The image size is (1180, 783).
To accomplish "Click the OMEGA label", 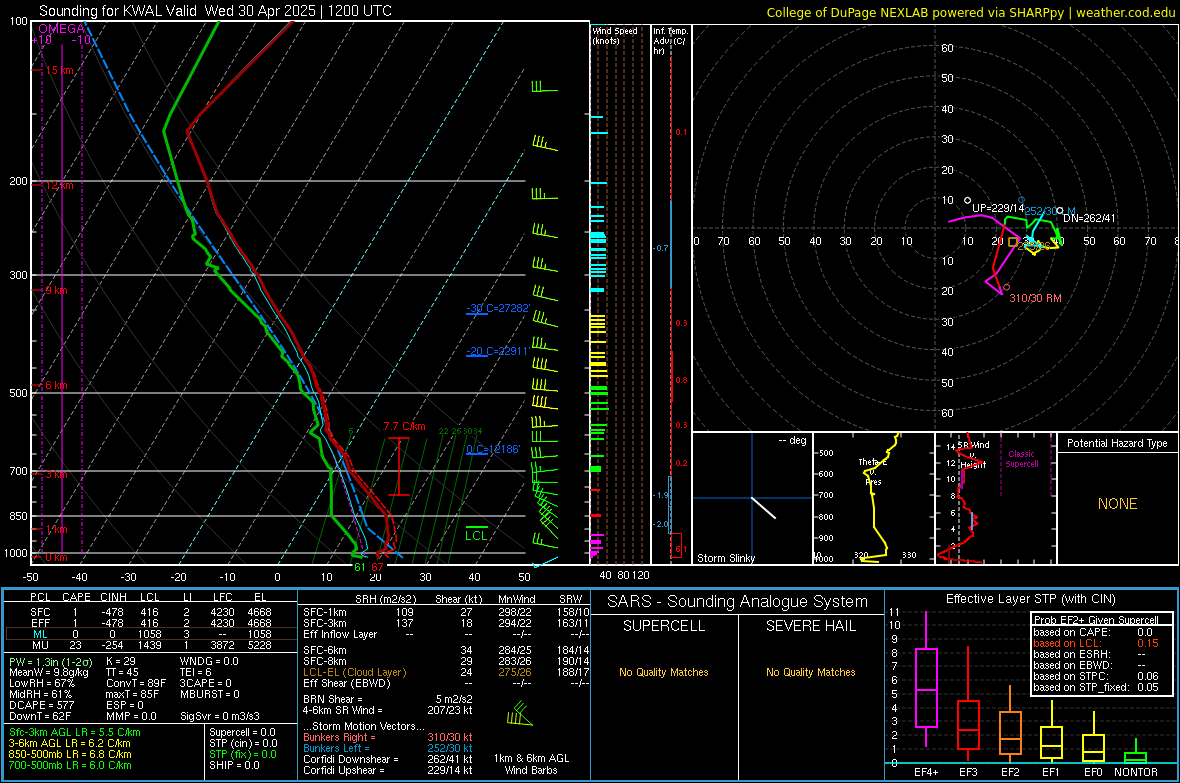I will tap(61, 29).
